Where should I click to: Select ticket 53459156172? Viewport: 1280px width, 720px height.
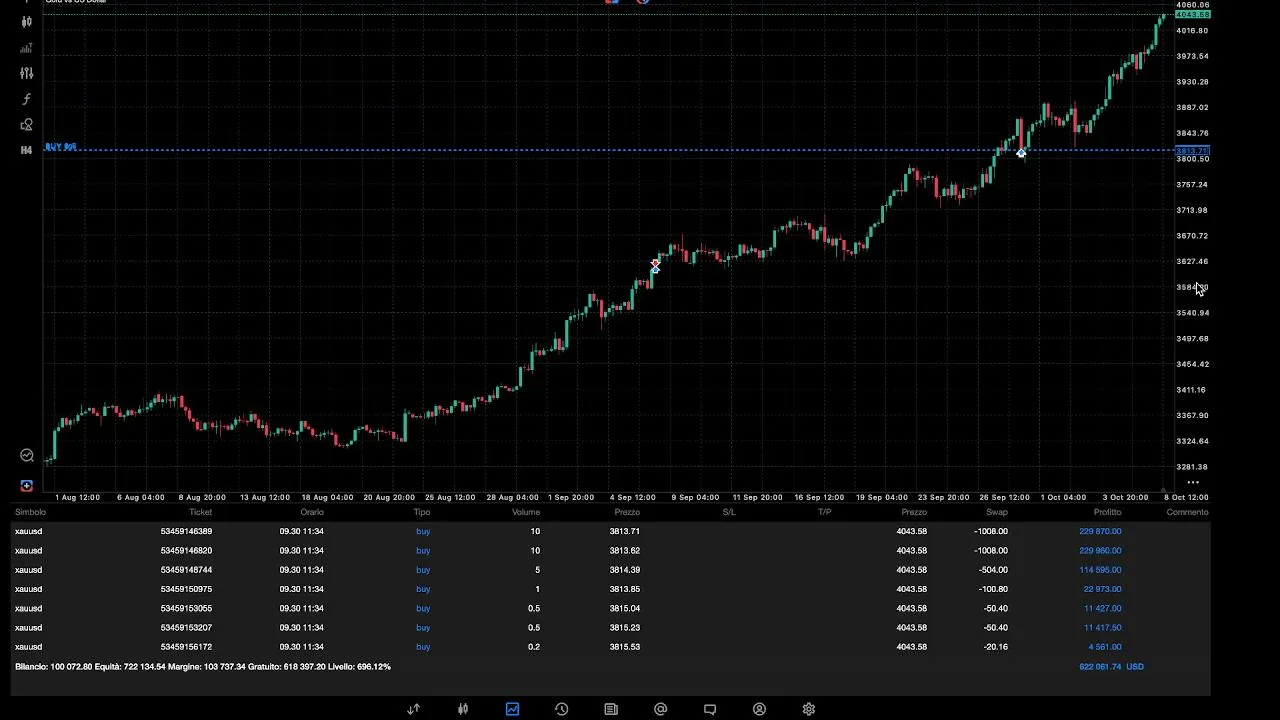click(186, 647)
